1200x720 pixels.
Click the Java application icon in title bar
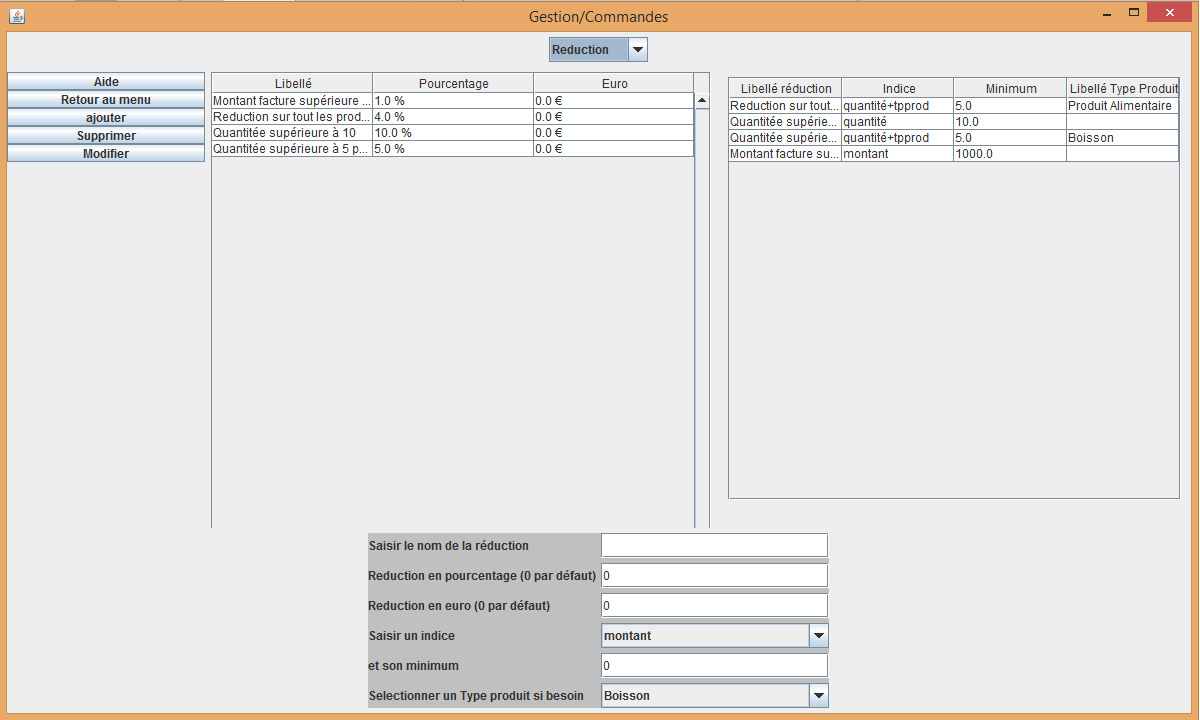(x=16, y=16)
